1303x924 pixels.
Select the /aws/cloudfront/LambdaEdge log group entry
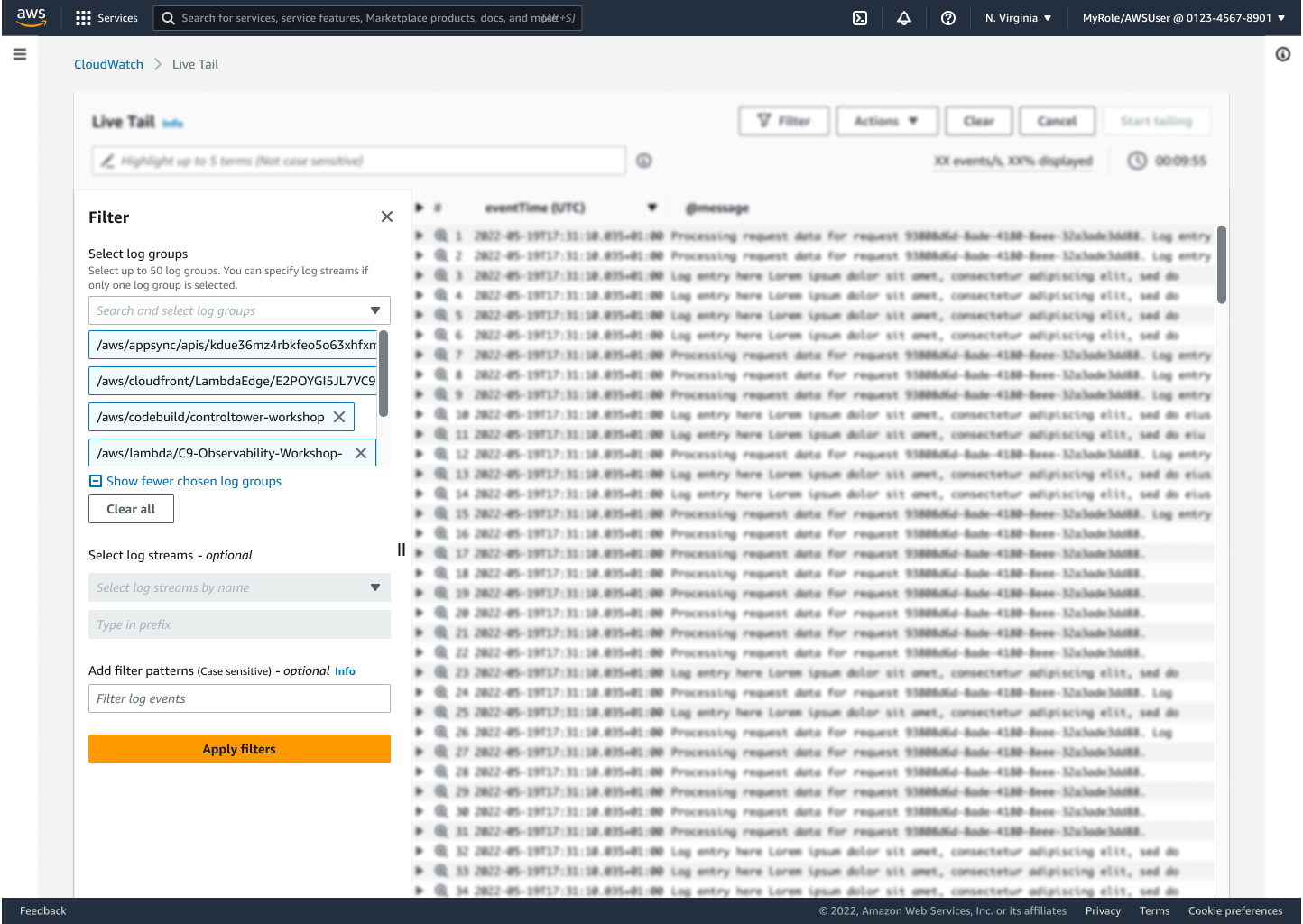[233, 381]
